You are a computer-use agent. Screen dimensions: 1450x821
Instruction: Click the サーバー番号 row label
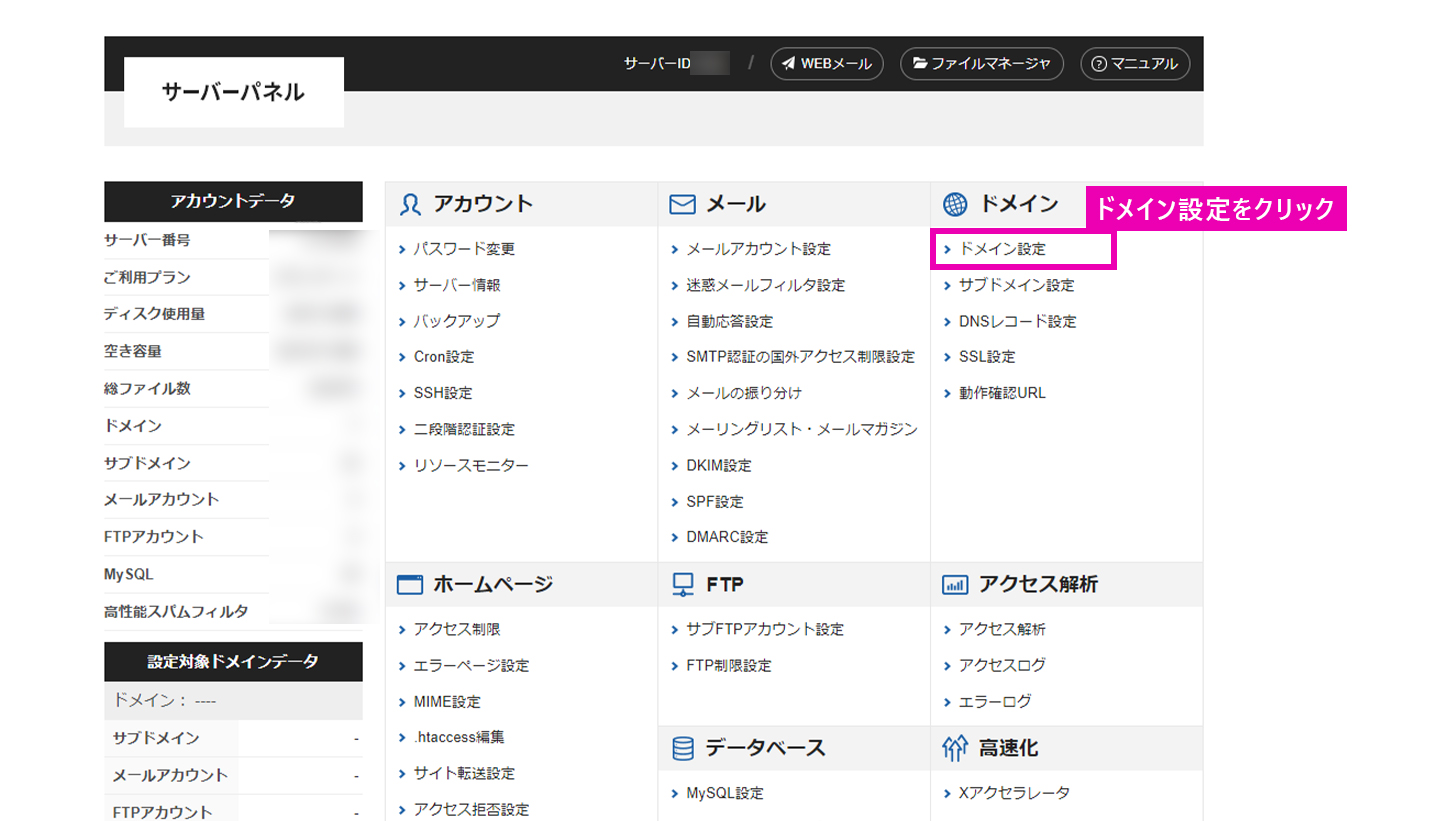pos(147,240)
